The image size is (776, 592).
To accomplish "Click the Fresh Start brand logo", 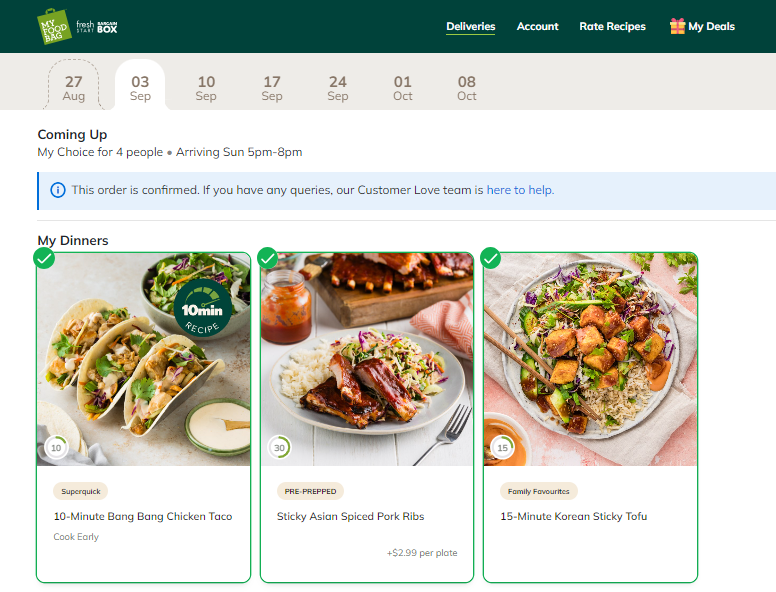I will [x=85, y=27].
